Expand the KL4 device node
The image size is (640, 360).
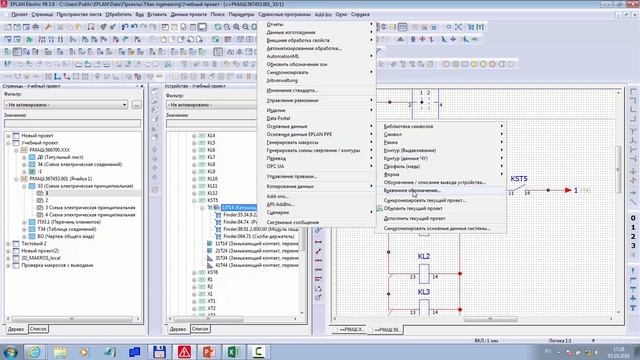[x=194, y=136]
